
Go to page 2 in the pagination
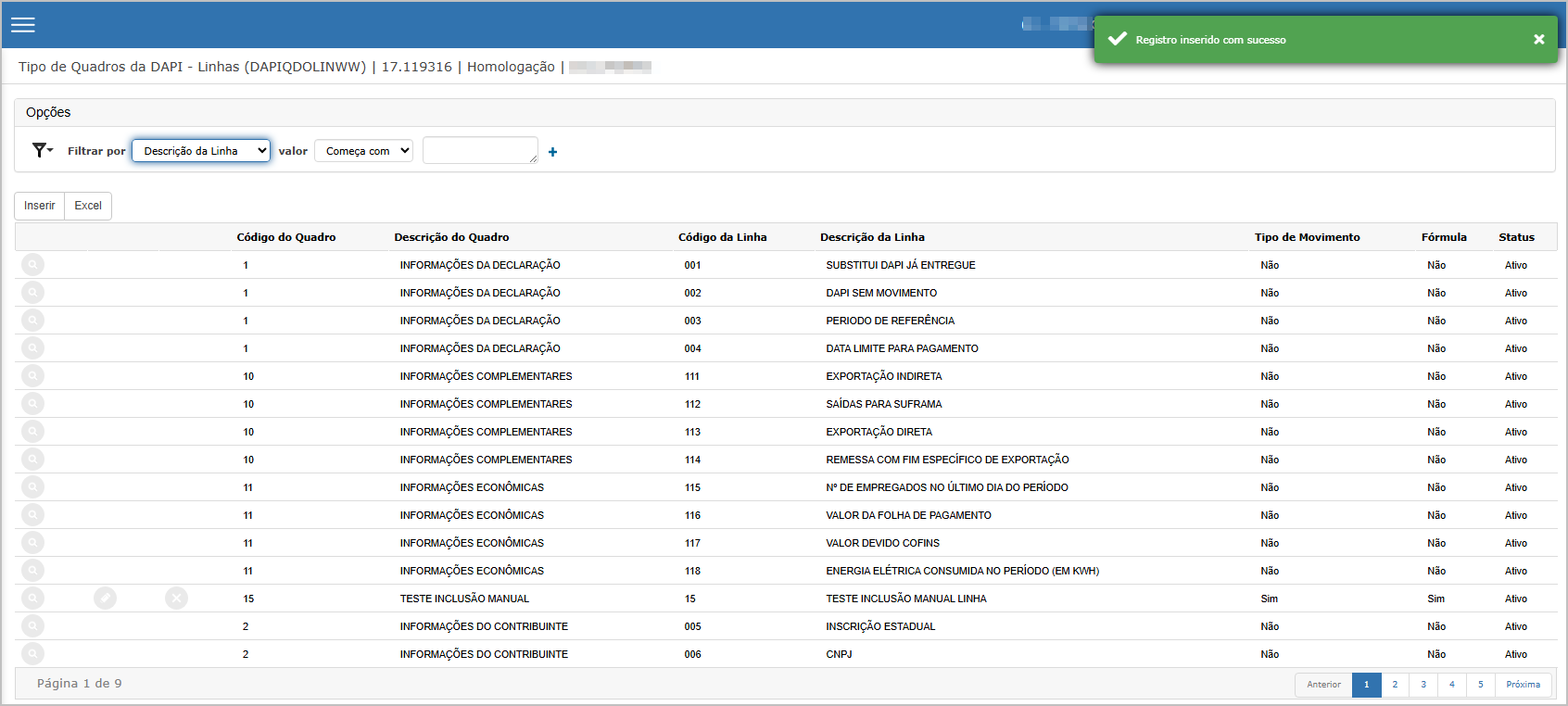coord(1395,685)
